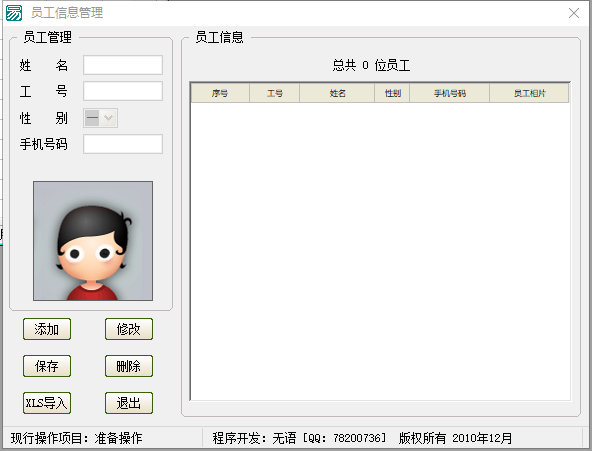Click the 手机号码 column header
Image resolution: width=592 pixels, height=451 pixels.
pos(450,93)
